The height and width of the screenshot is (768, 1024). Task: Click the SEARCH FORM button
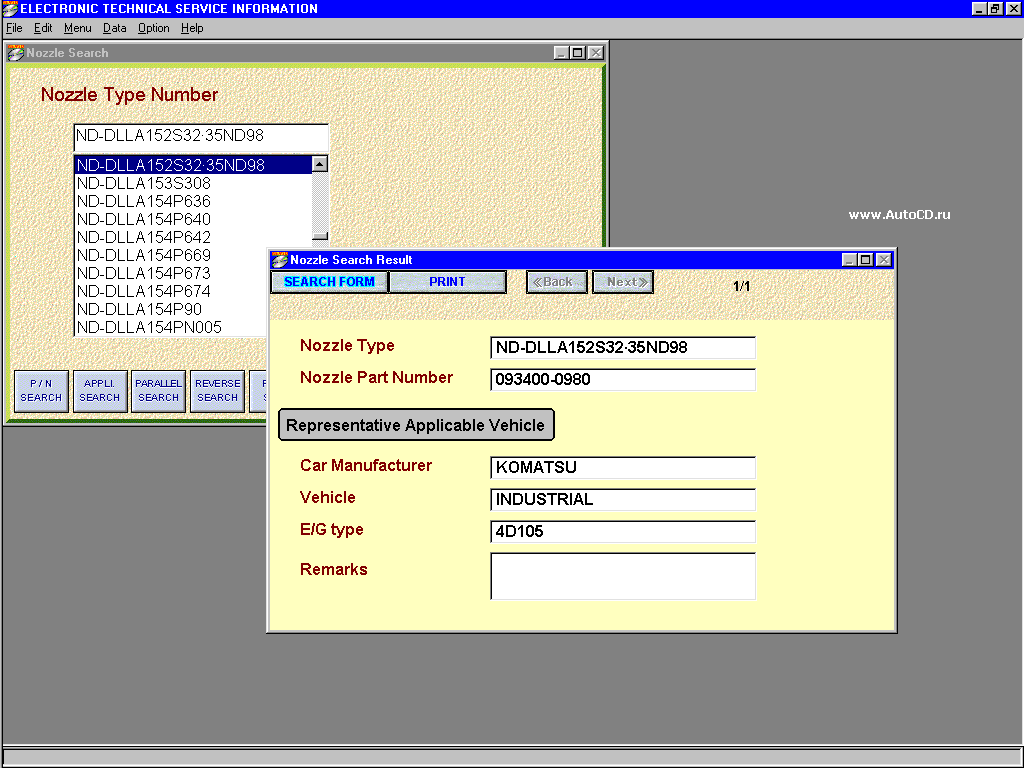pos(329,282)
